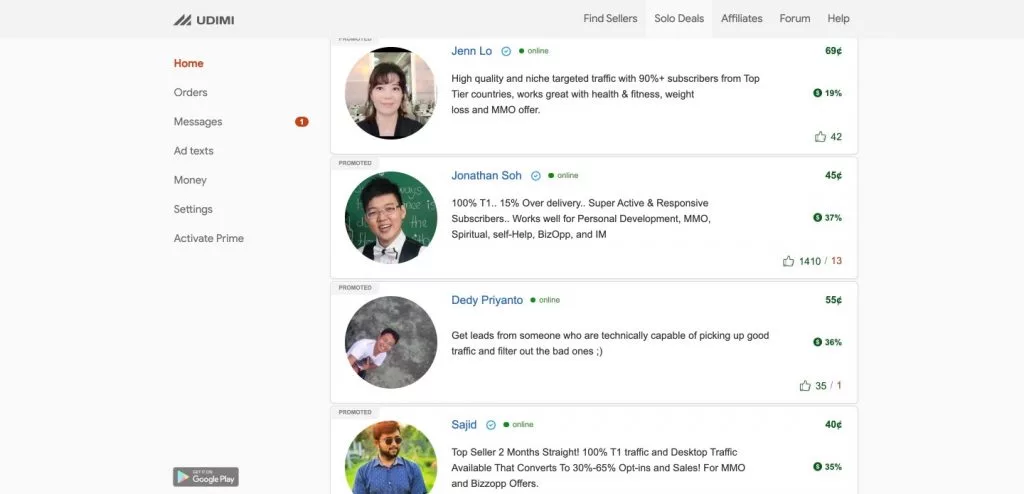Open the Forum link

click(x=795, y=18)
